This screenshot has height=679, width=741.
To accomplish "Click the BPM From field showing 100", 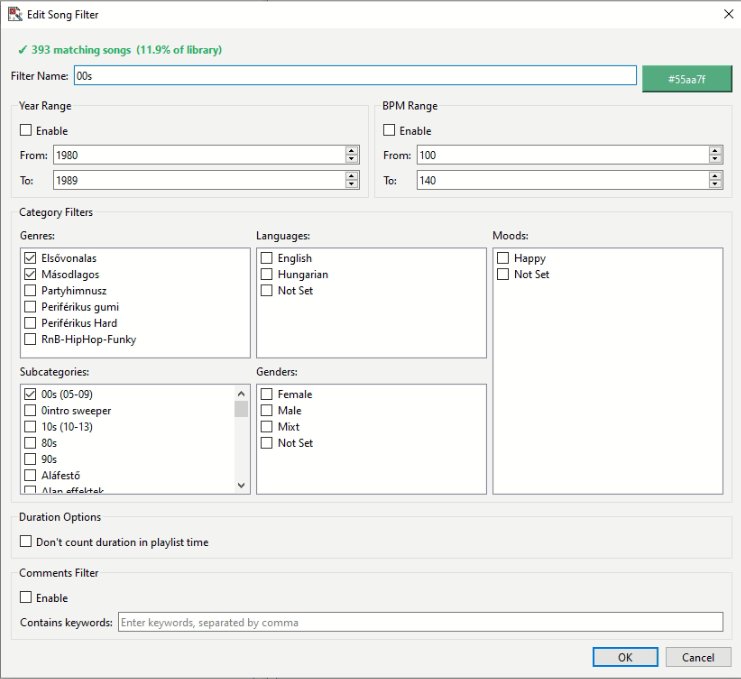I will pyautogui.click(x=562, y=155).
